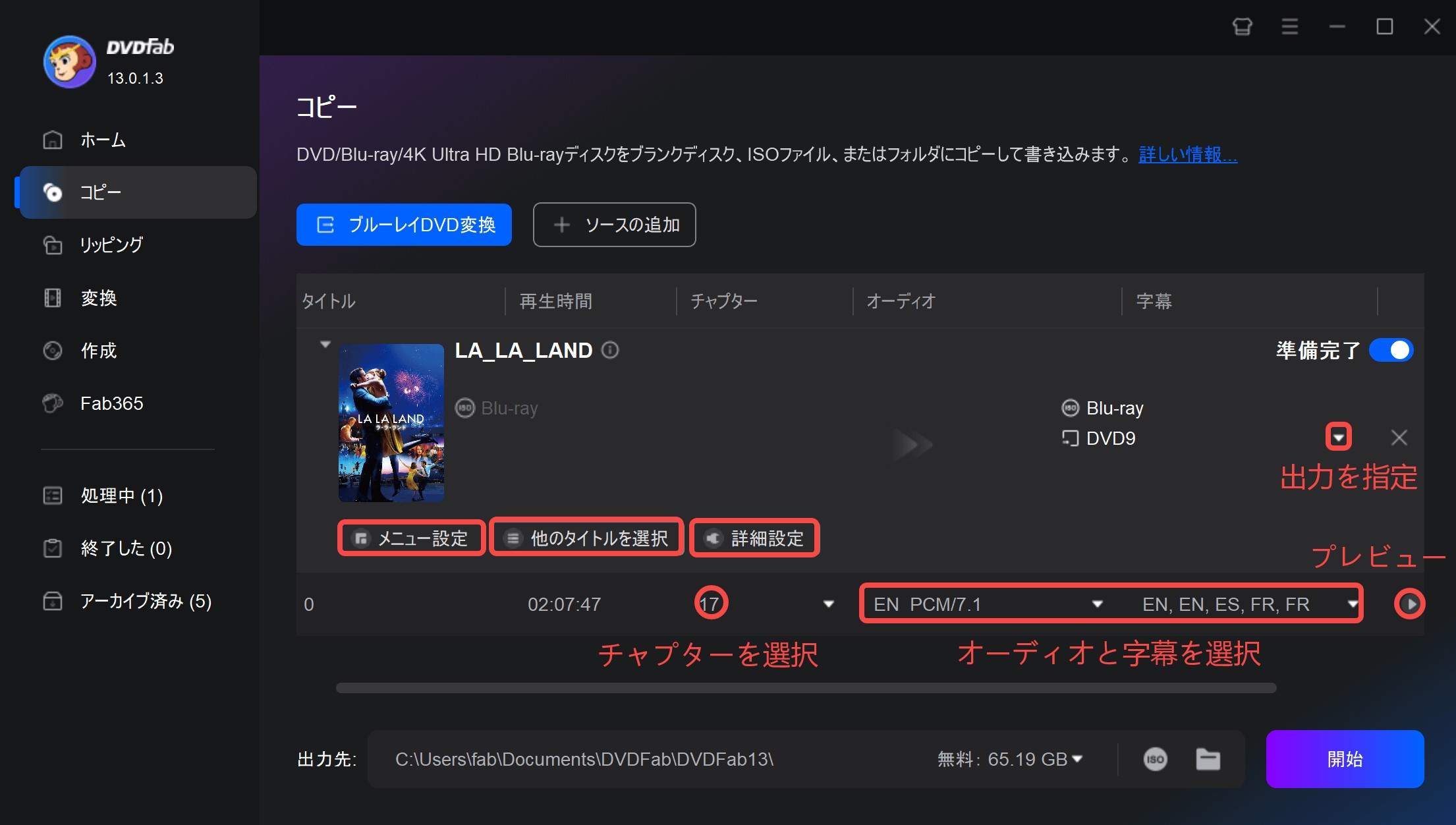Open the skin/theme shirt icon
The width and height of the screenshot is (1456, 825).
[1243, 26]
